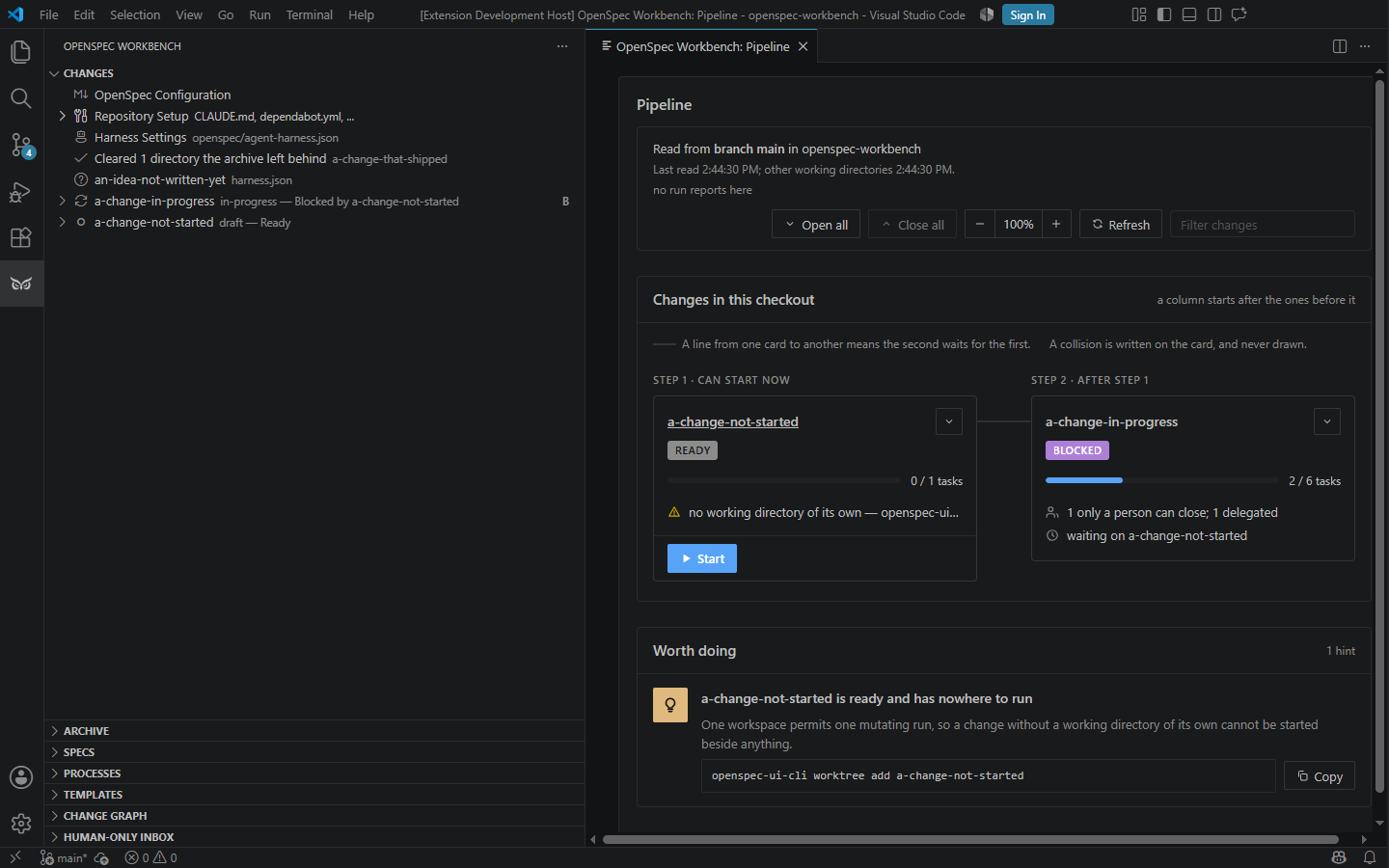Open Source Control view with 4 badge
Screen dimensions: 1389x868
click(21, 145)
